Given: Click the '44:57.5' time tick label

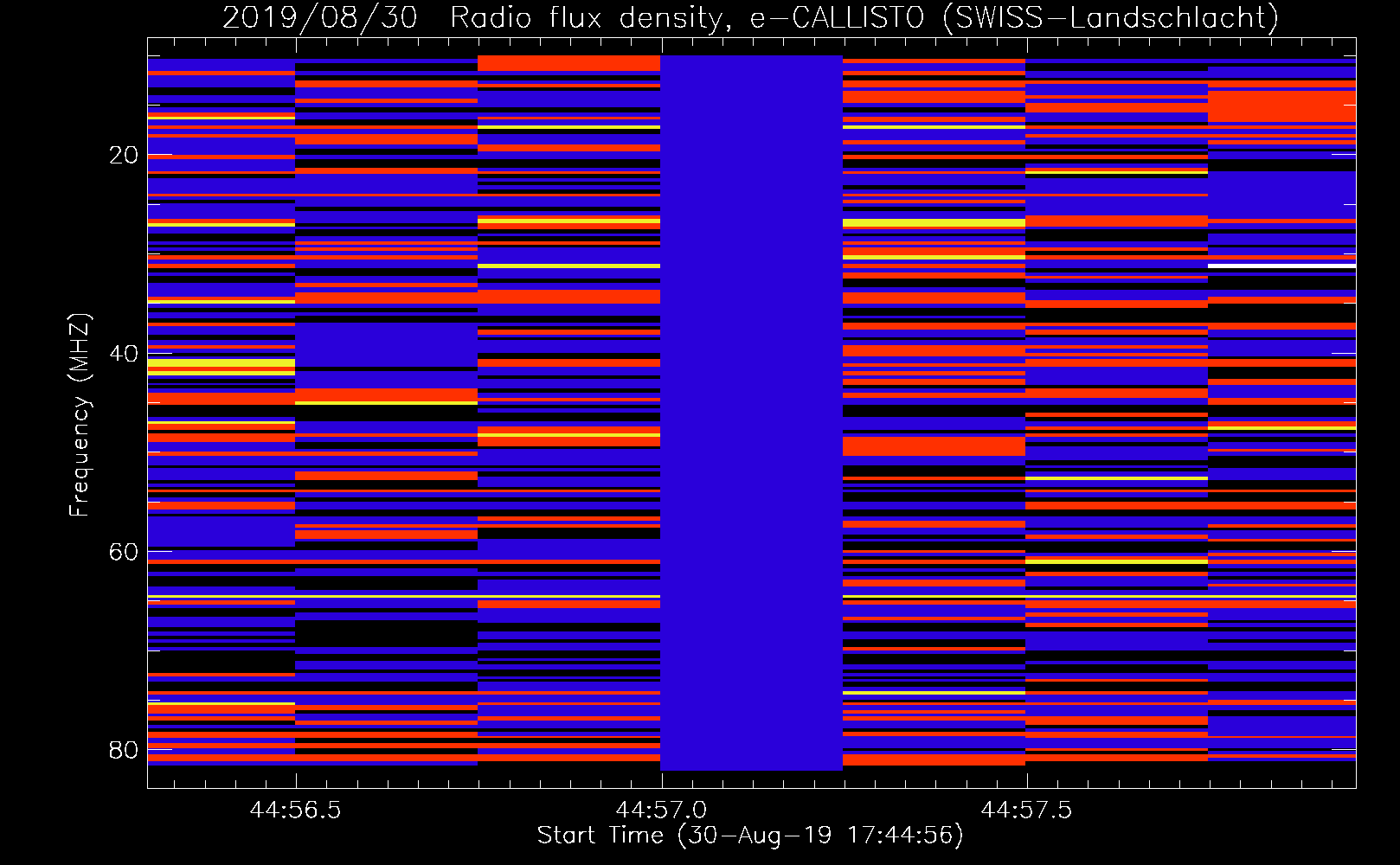Looking at the screenshot, I should (1026, 810).
